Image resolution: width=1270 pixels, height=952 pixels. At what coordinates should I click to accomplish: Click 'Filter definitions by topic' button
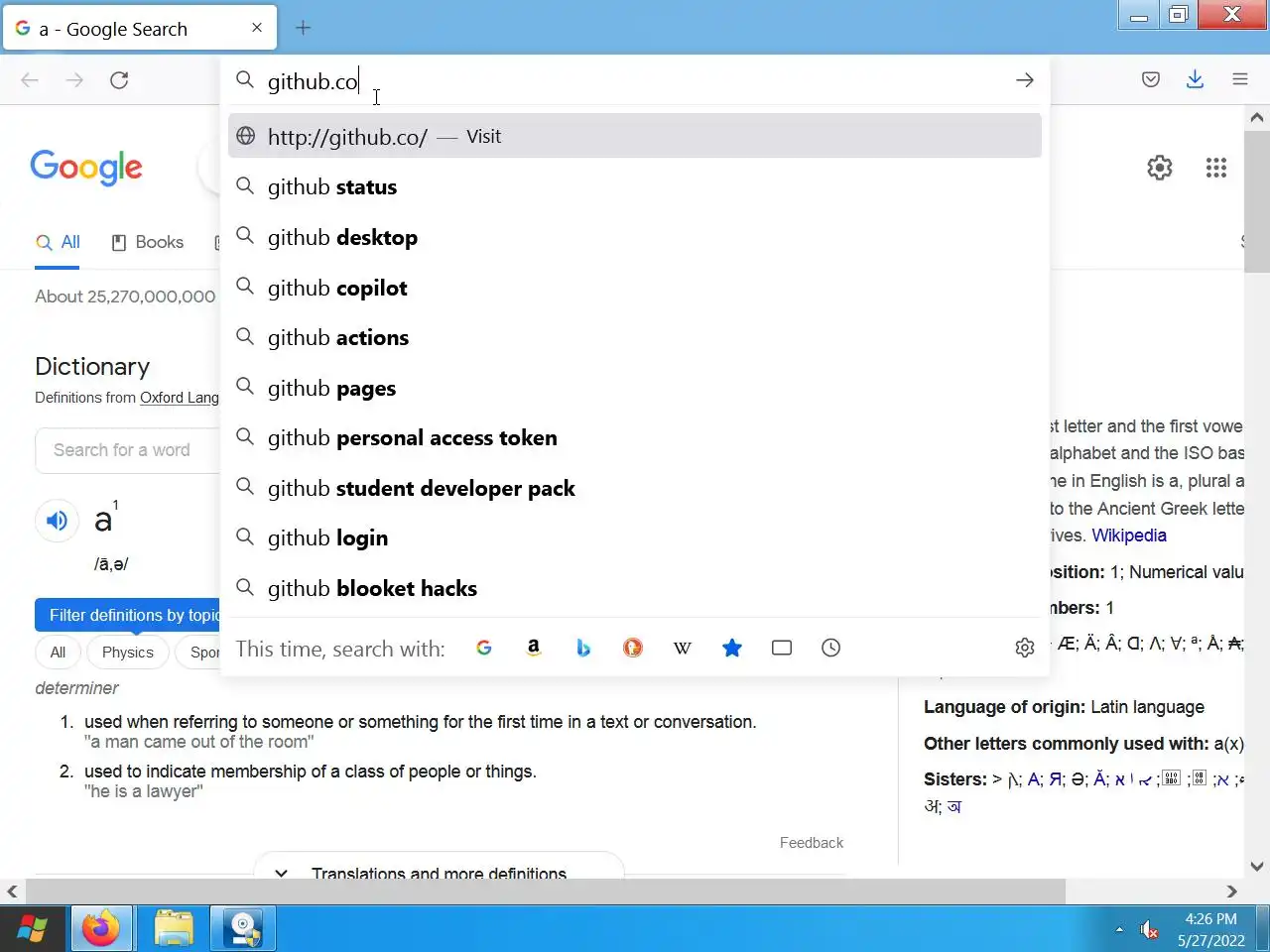point(127,615)
